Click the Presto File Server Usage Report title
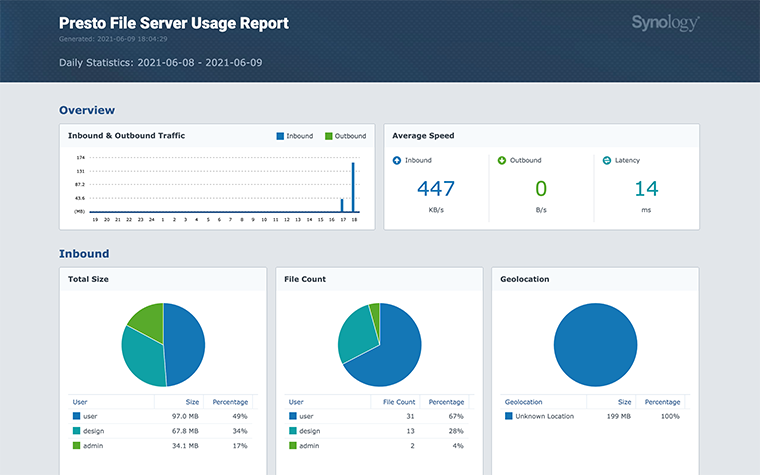Viewport: 760px width, 475px height. click(x=173, y=23)
